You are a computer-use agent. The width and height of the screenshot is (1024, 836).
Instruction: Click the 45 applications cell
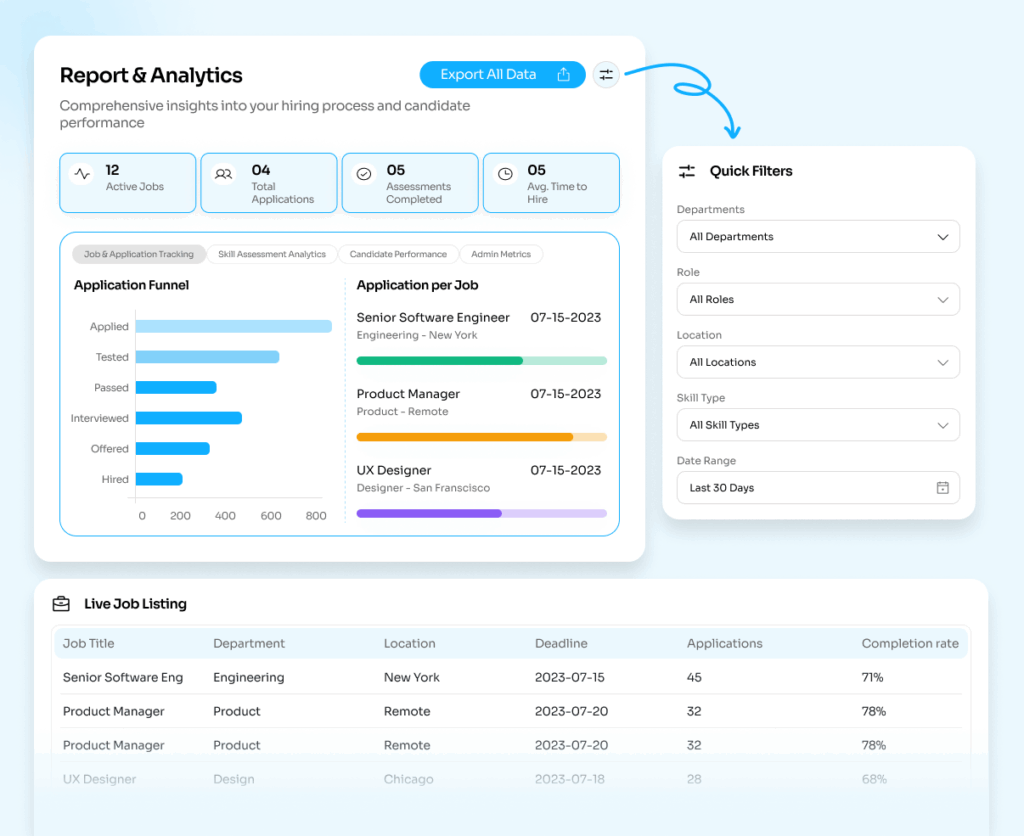click(x=694, y=677)
